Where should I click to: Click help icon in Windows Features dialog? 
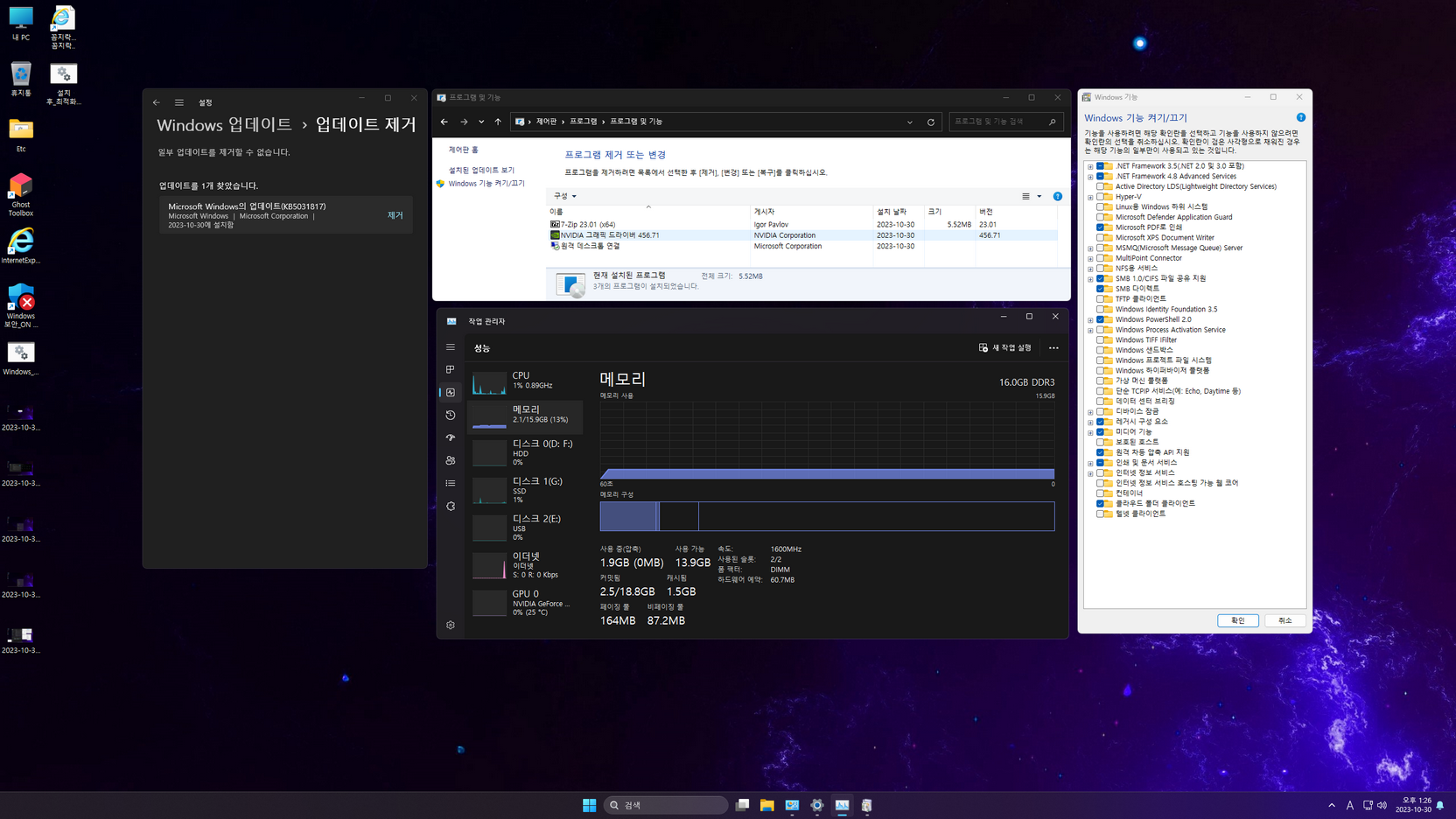point(1301,117)
